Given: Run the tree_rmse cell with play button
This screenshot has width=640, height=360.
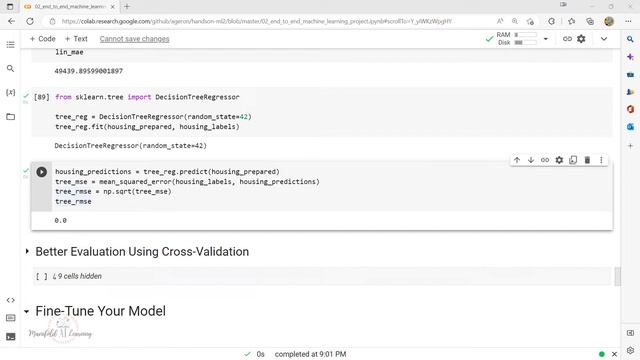Looking at the screenshot, I should click(42, 172).
